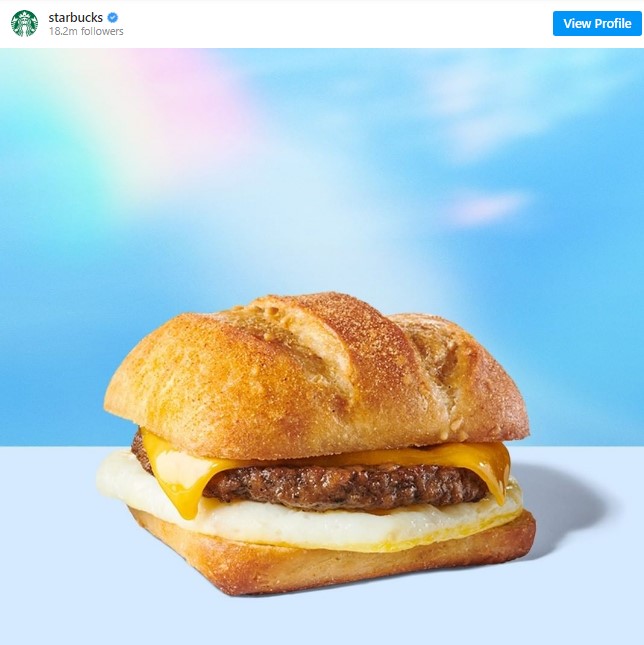This screenshot has width=644, height=645.
Task: Click the small pink cloud in background
Action: pos(487,207)
